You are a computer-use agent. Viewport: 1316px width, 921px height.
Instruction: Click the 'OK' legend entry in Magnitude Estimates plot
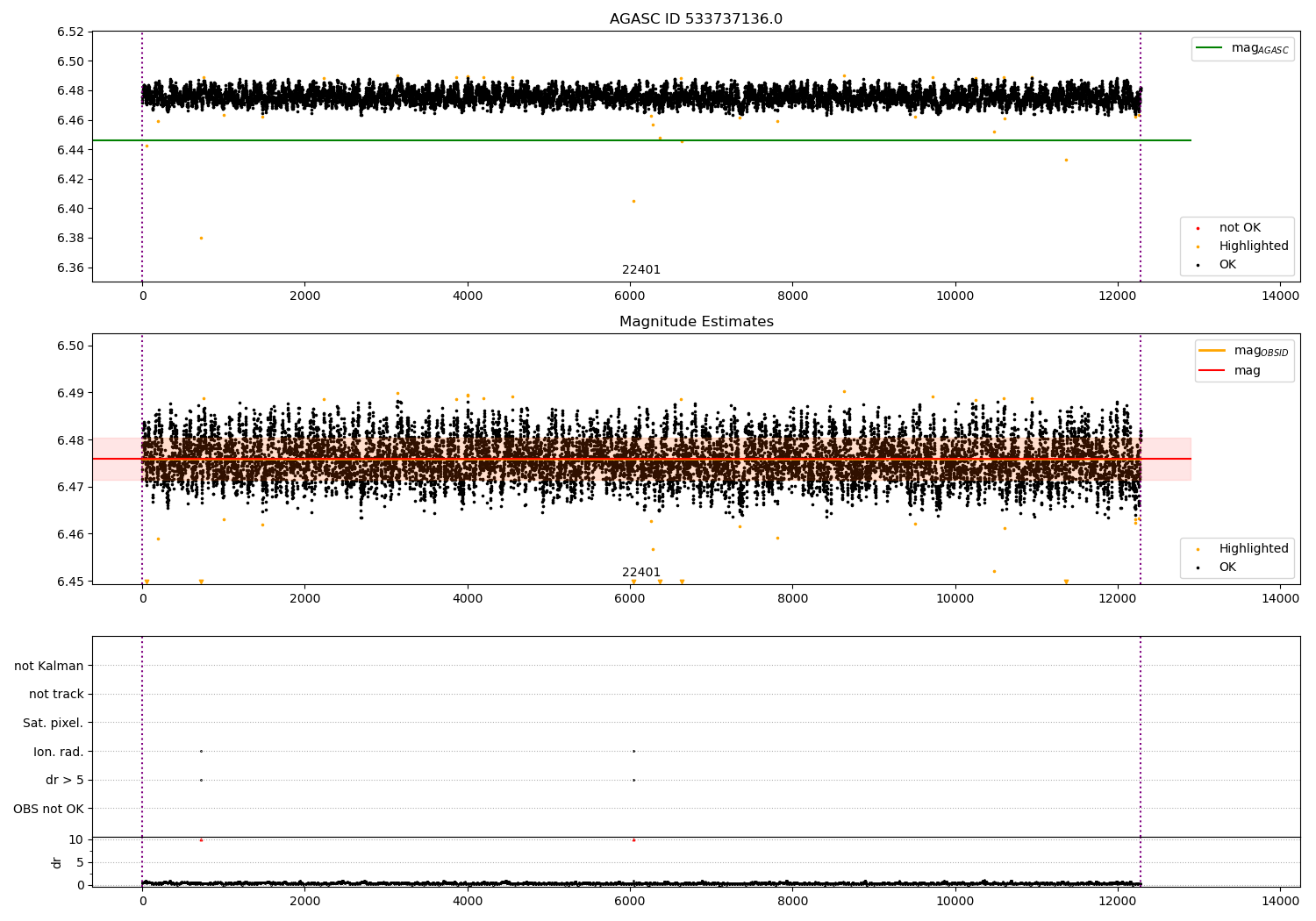(1227, 568)
